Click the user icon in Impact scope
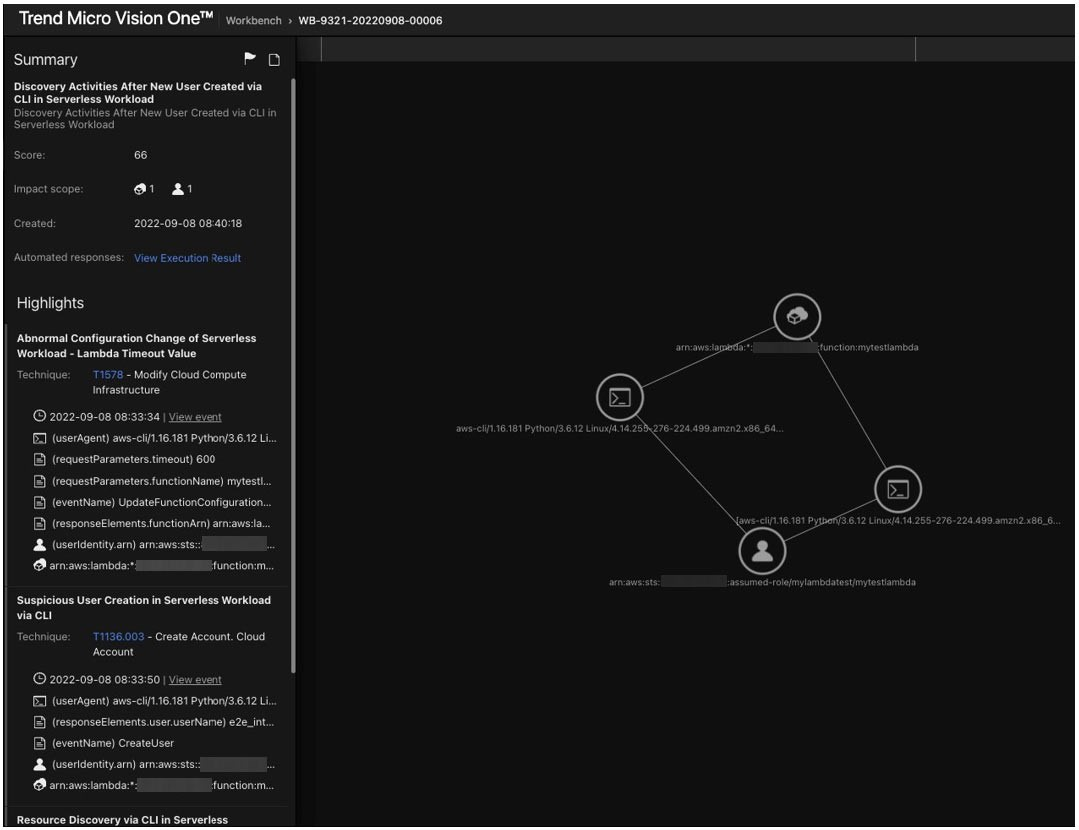Screen dimensions: 1079x830 pos(178,189)
